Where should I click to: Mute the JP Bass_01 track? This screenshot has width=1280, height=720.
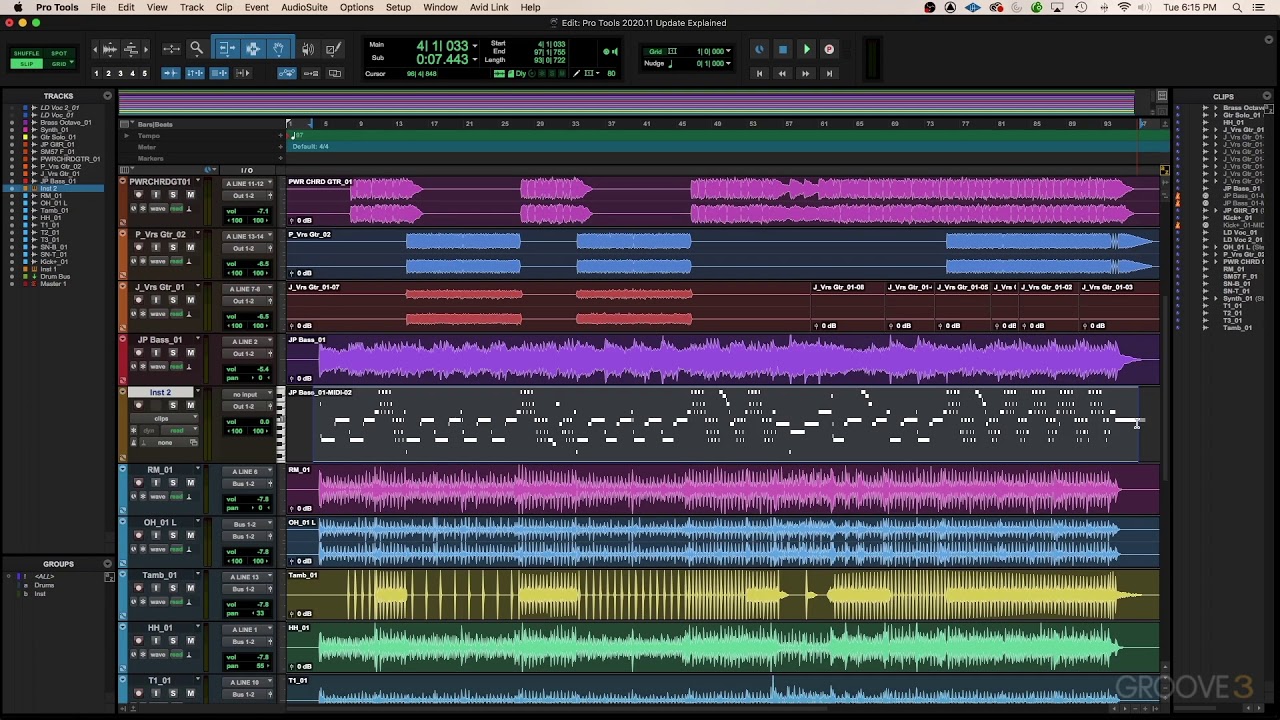coord(190,353)
